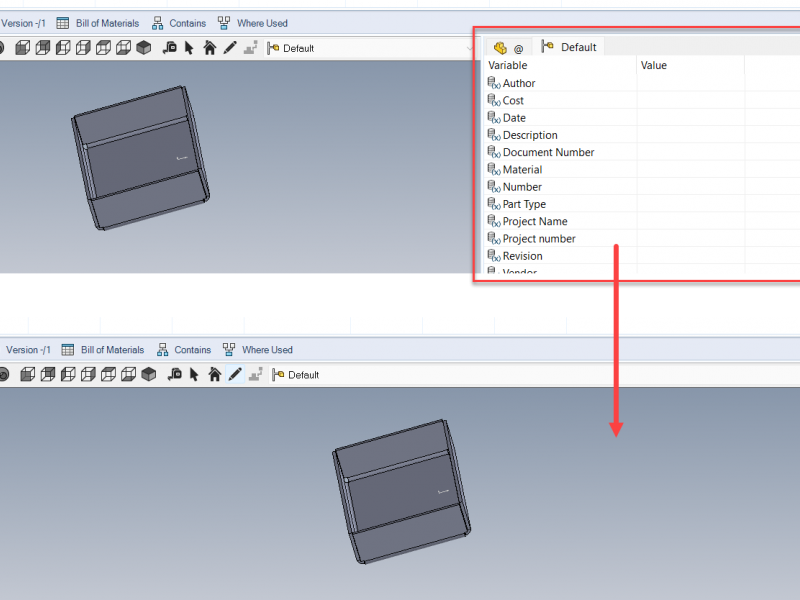Click the Variable column header
The height and width of the screenshot is (600, 800).
(508, 65)
